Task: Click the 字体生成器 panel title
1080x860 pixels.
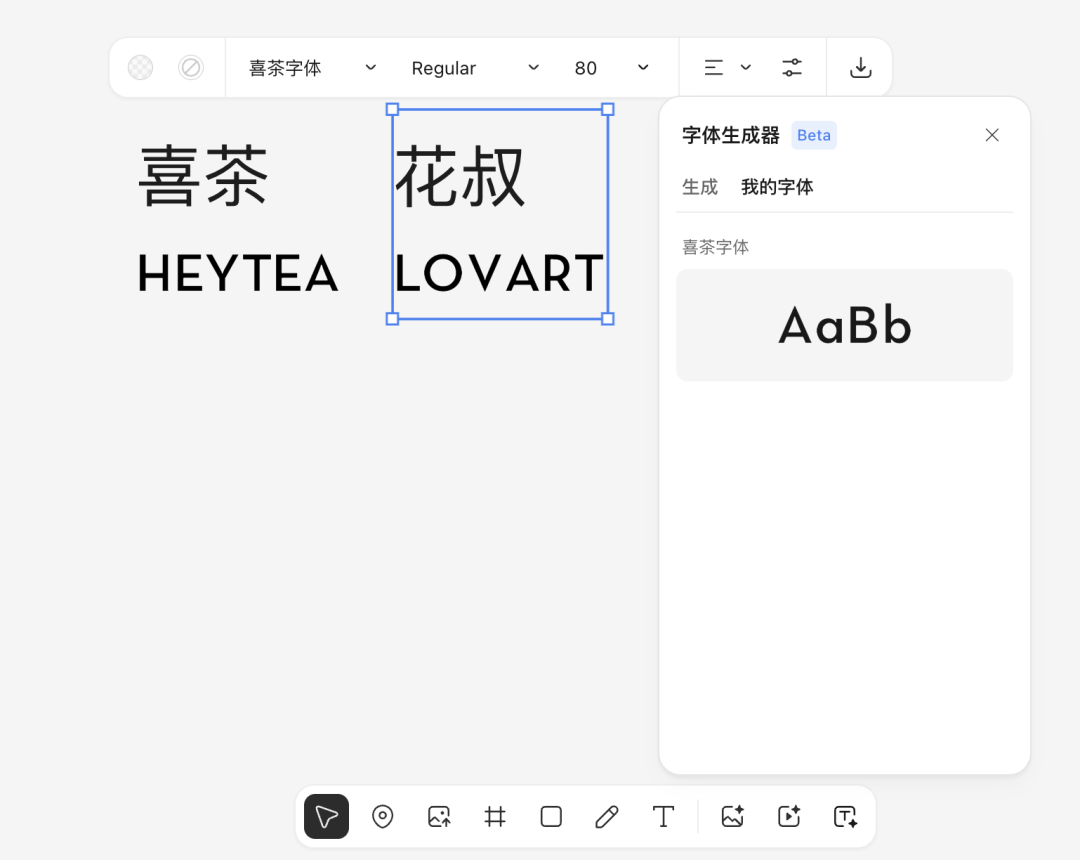Action: [730, 135]
